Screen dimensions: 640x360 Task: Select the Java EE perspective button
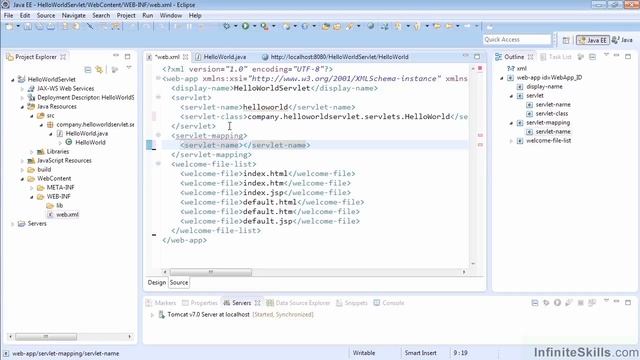[593, 40]
